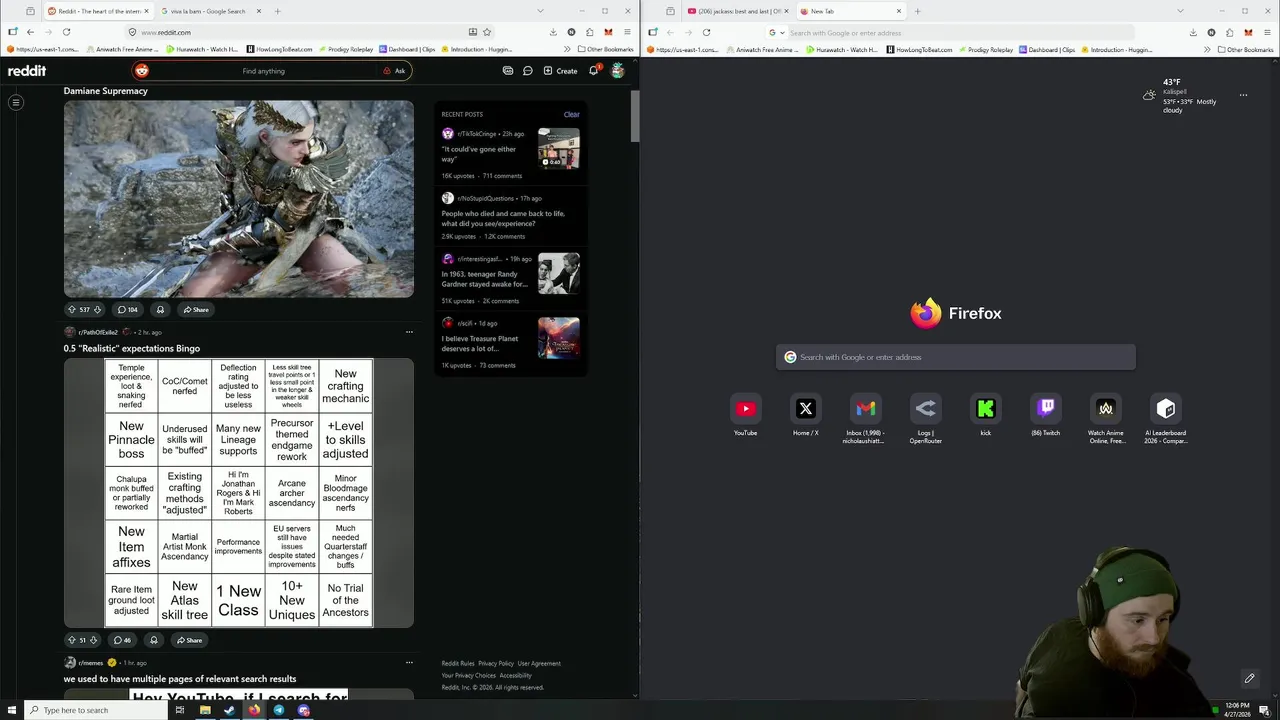Share the Bingo post

[x=189, y=640]
